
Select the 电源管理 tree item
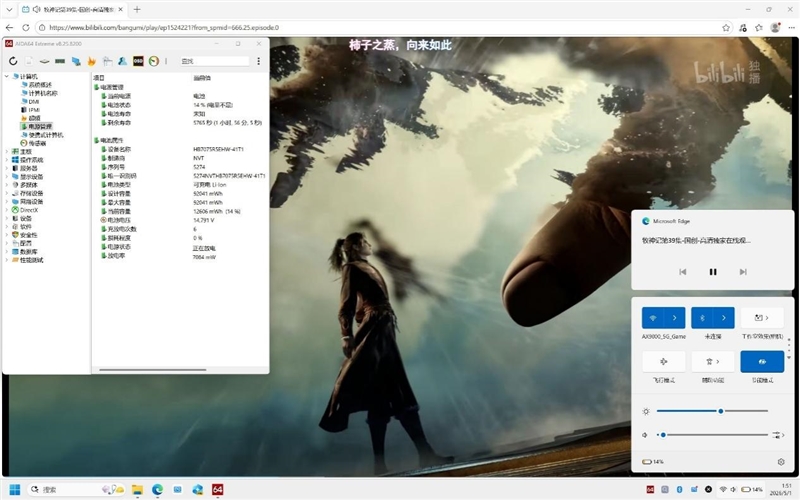[40, 126]
